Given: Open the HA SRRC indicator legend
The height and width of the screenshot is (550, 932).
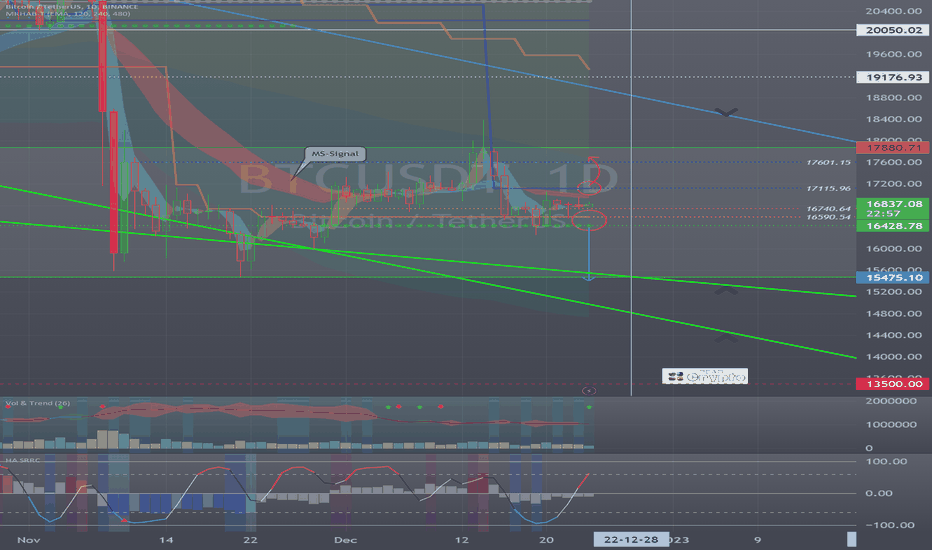Looking at the screenshot, I should [23, 460].
